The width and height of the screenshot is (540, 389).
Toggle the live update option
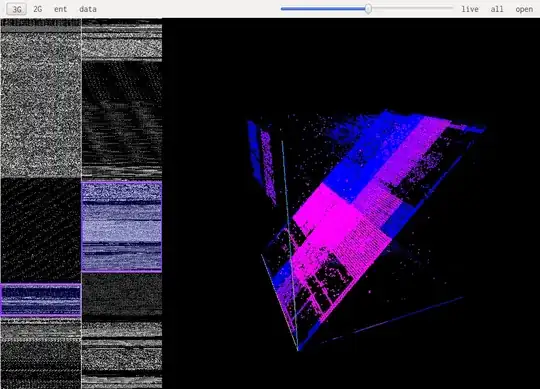470,9
